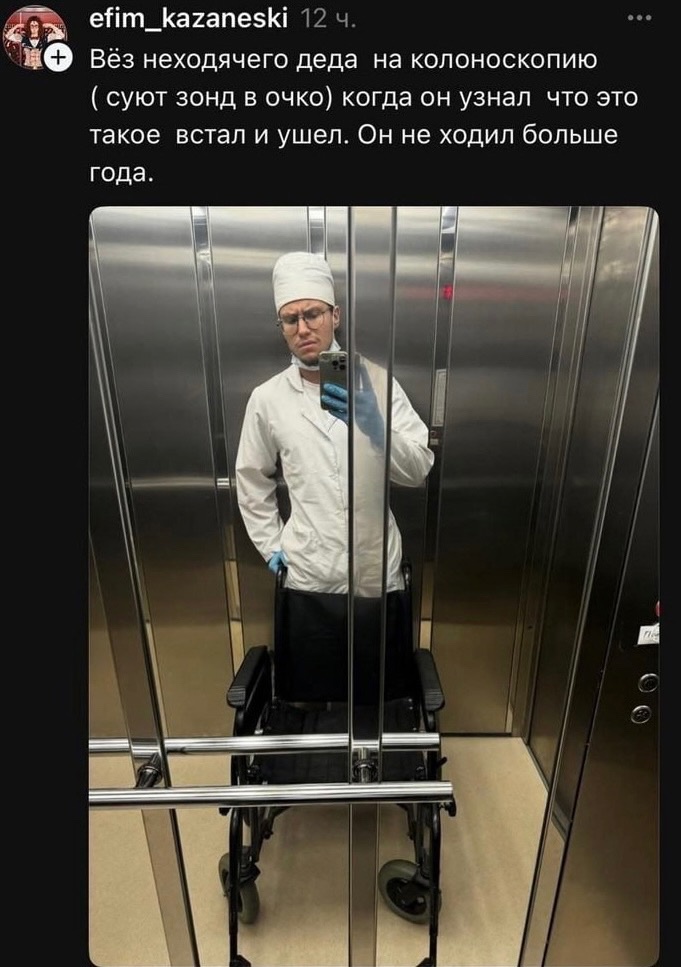Image resolution: width=681 pixels, height=967 pixels.
Task: Click the blue glove tucked in pocket
Action: 278,561
